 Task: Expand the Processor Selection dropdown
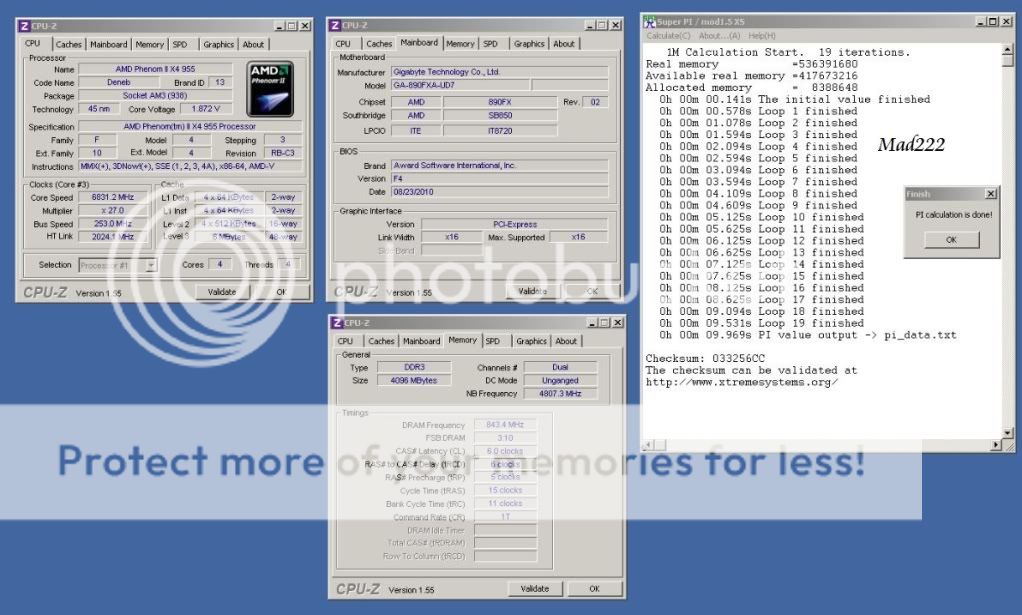click(151, 265)
